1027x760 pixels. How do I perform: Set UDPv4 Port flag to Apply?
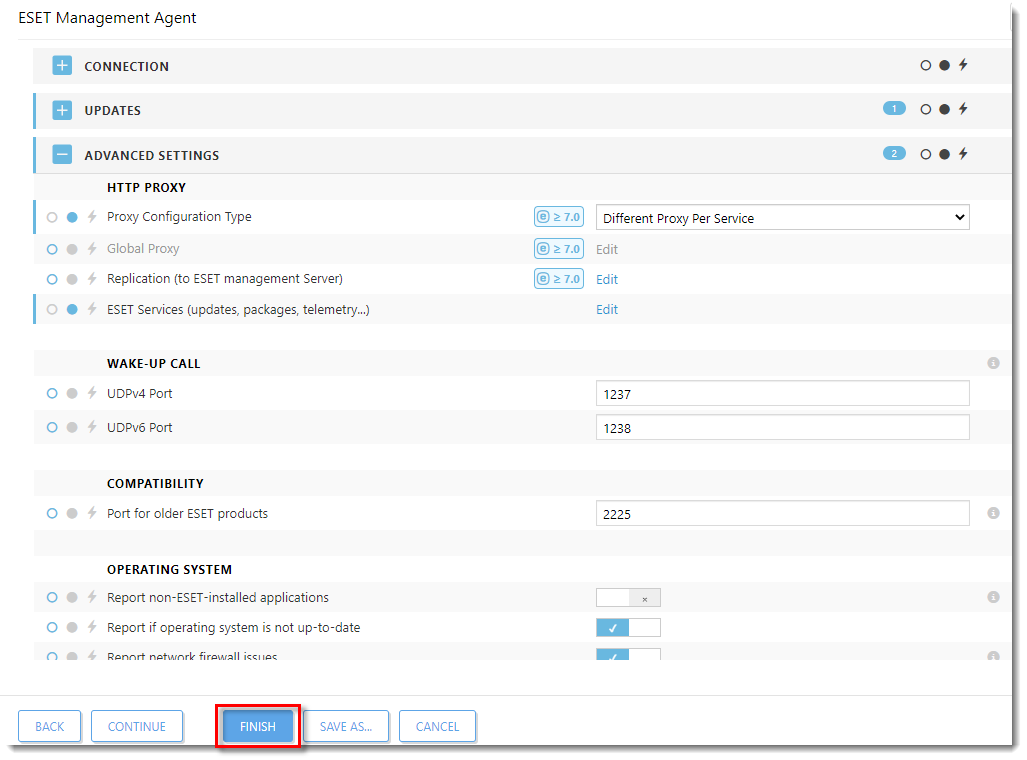[72, 393]
